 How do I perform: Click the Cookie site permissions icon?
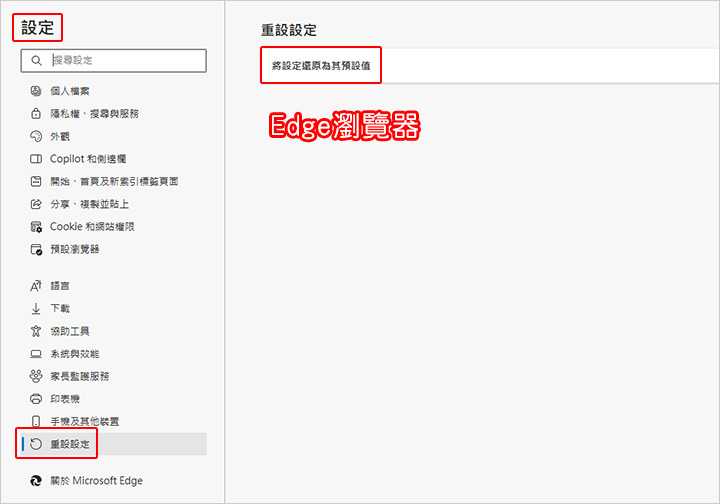36,227
